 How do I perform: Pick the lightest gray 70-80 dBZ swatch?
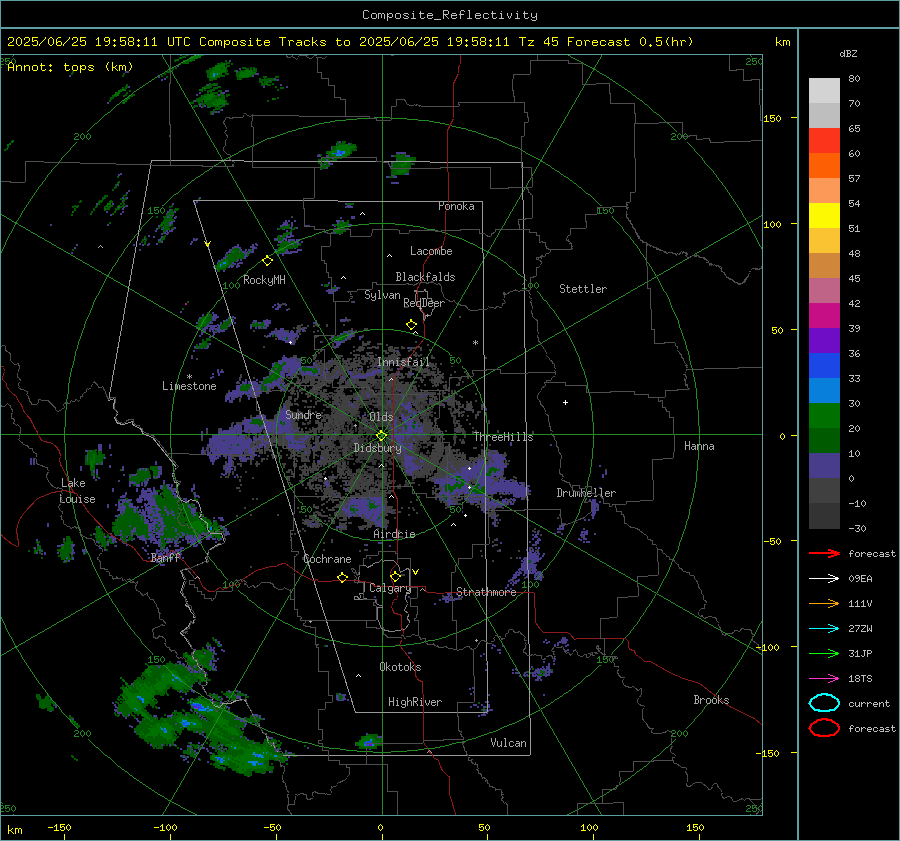click(824, 91)
